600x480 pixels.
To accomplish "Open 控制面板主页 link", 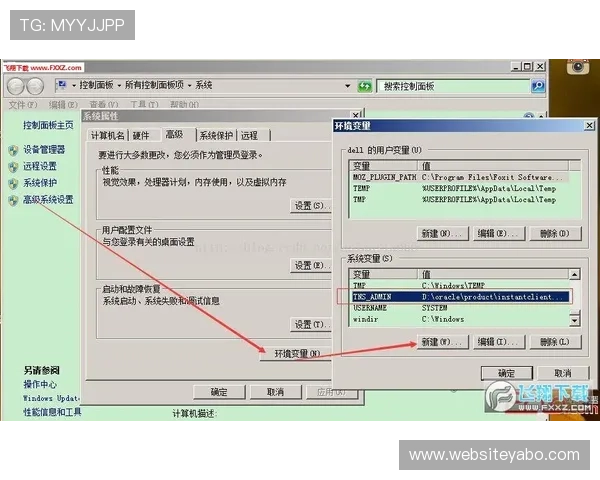I will point(48,125).
